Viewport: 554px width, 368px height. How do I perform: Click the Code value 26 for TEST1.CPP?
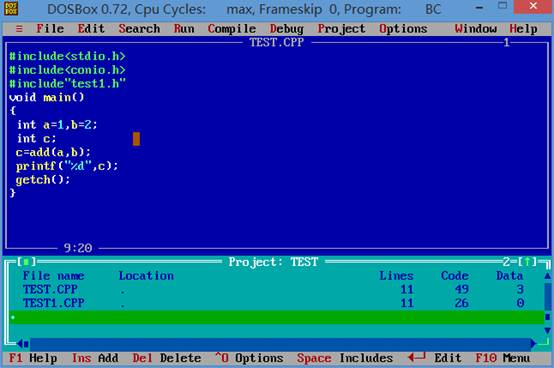[462, 303]
